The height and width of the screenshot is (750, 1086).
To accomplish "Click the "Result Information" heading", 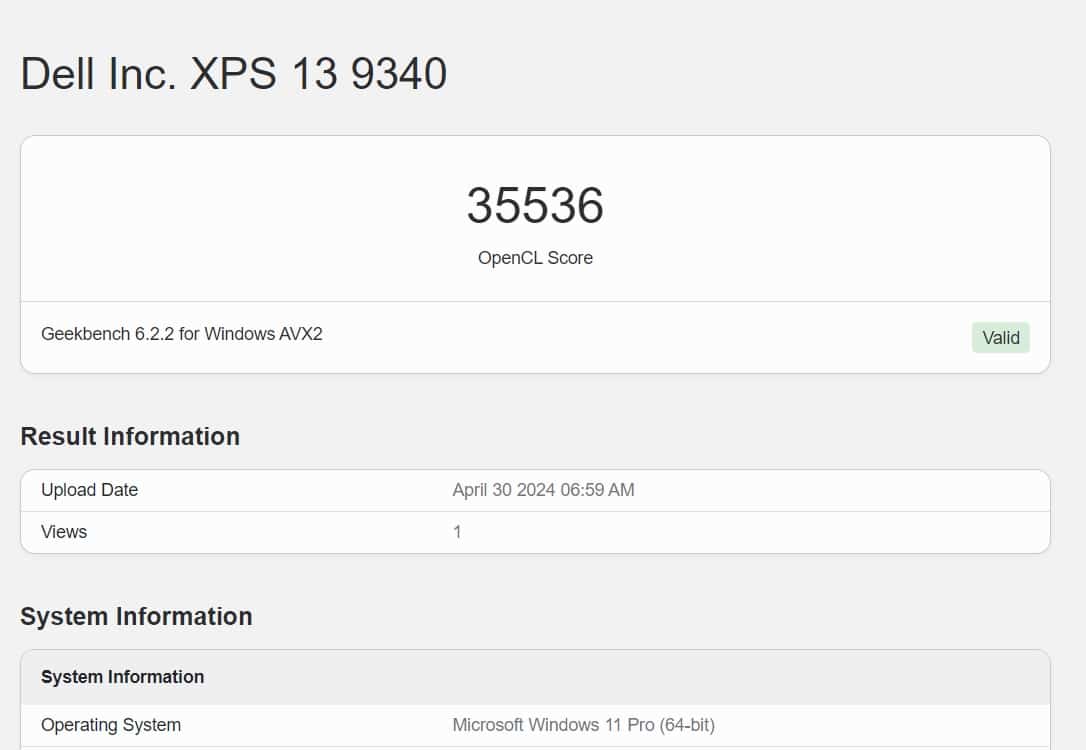I will click(130, 436).
